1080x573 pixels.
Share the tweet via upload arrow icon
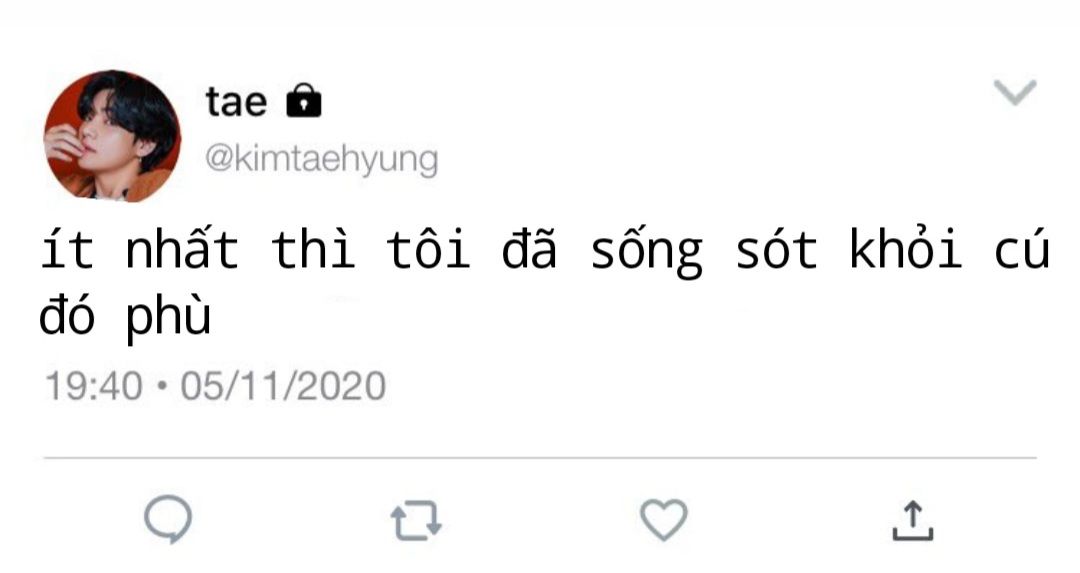click(x=913, y=520)
